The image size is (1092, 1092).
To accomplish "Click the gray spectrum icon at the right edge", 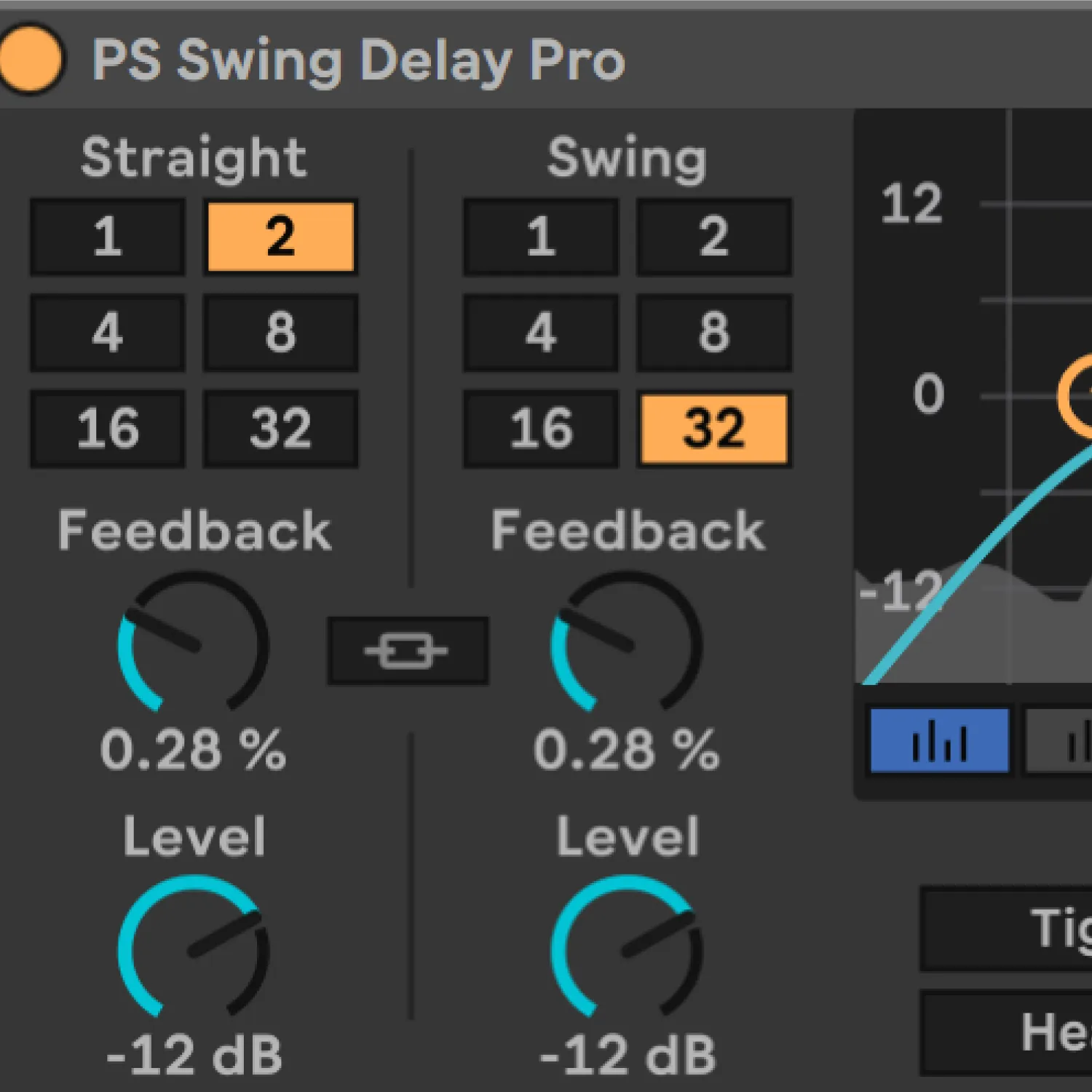I will 1063,741.
